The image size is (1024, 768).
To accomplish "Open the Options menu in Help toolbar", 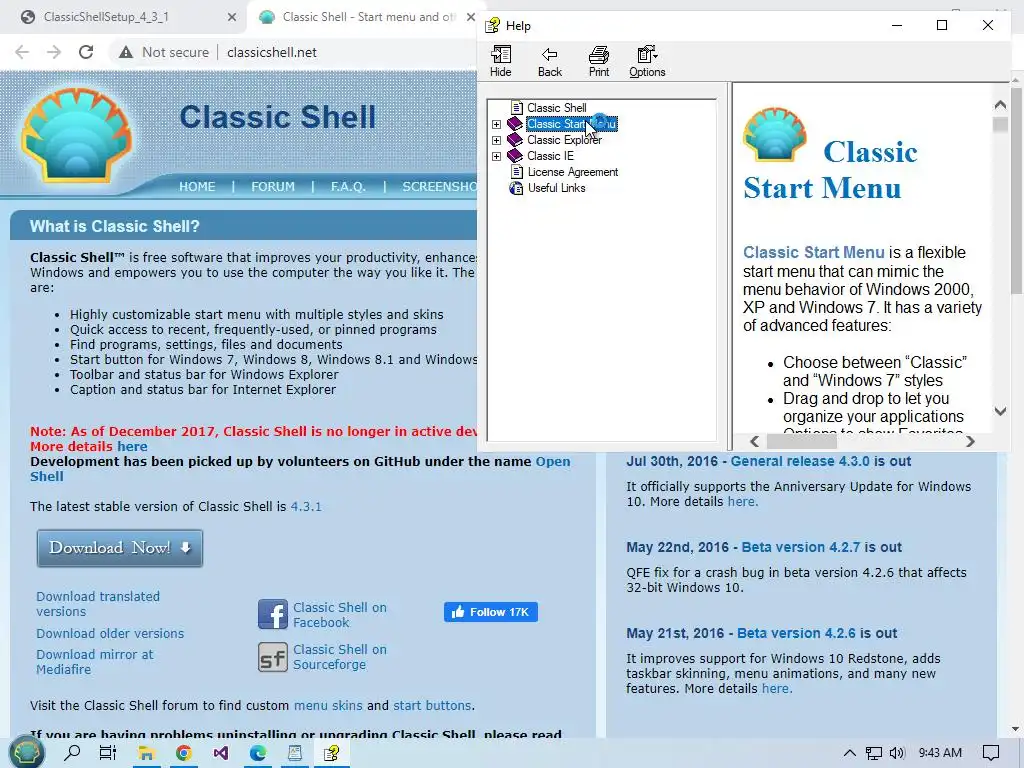I will (647, 61).
